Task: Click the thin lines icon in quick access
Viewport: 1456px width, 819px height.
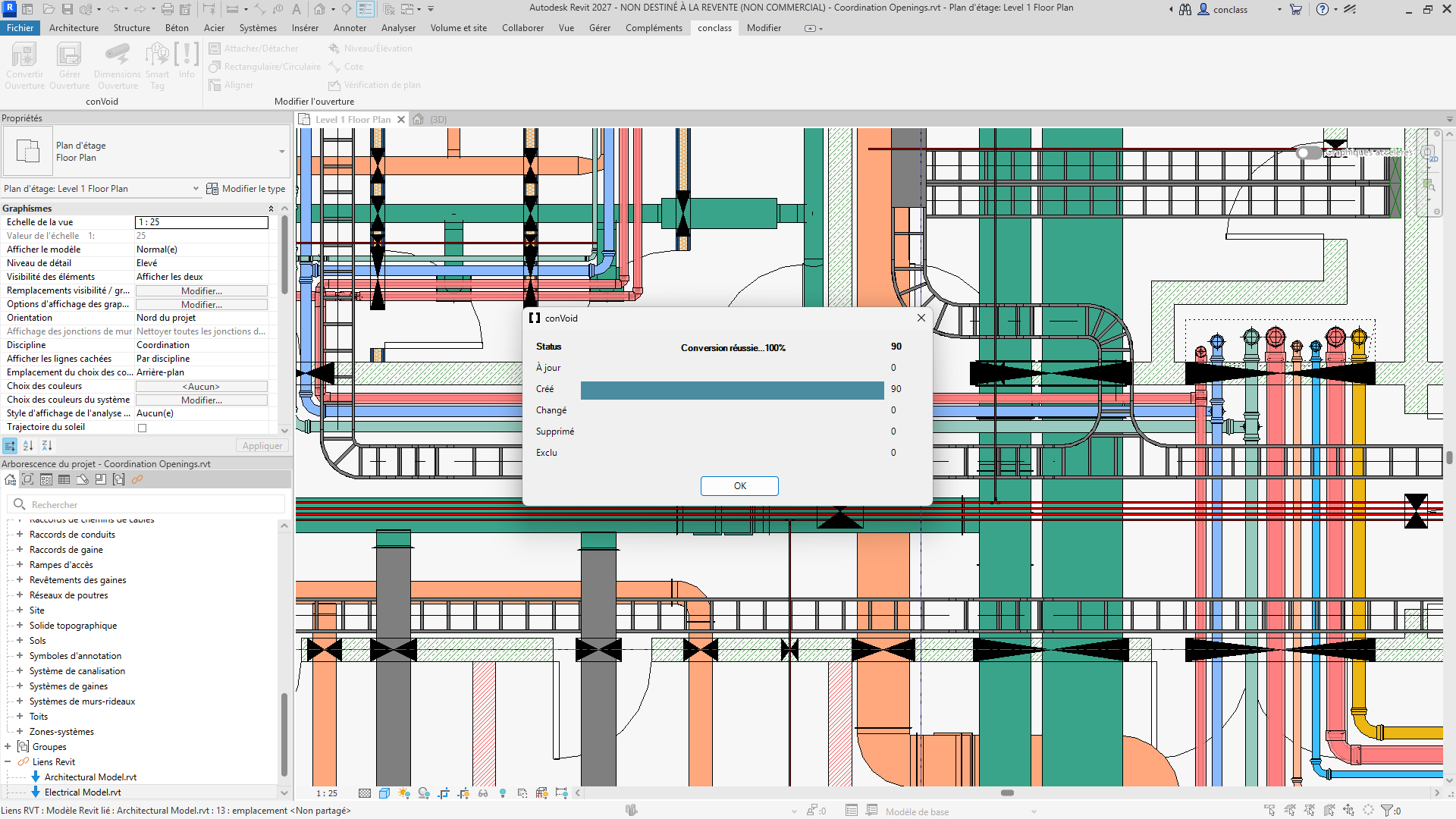Action: (x=366, y=9)
